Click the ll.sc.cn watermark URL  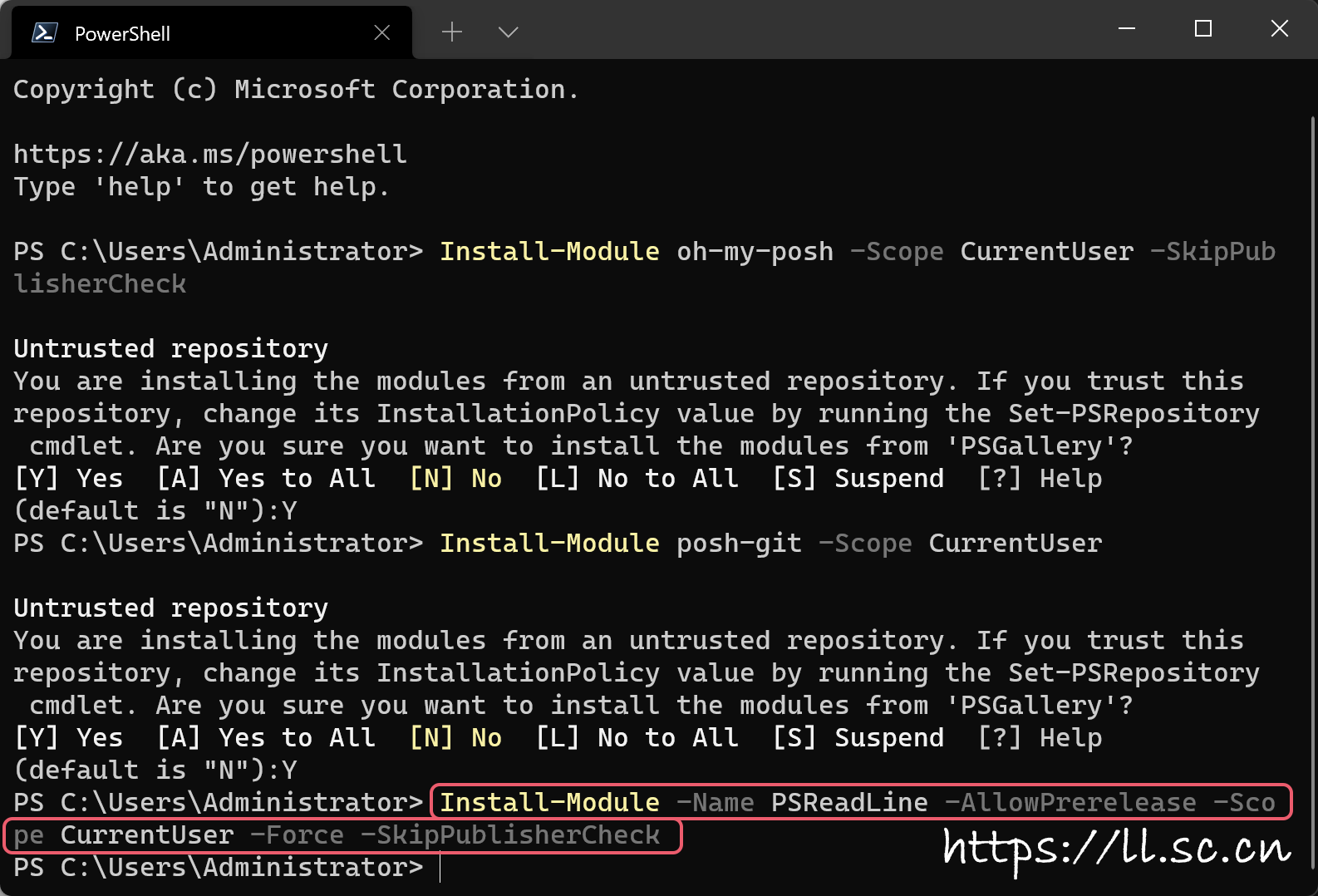[1117, 848]
